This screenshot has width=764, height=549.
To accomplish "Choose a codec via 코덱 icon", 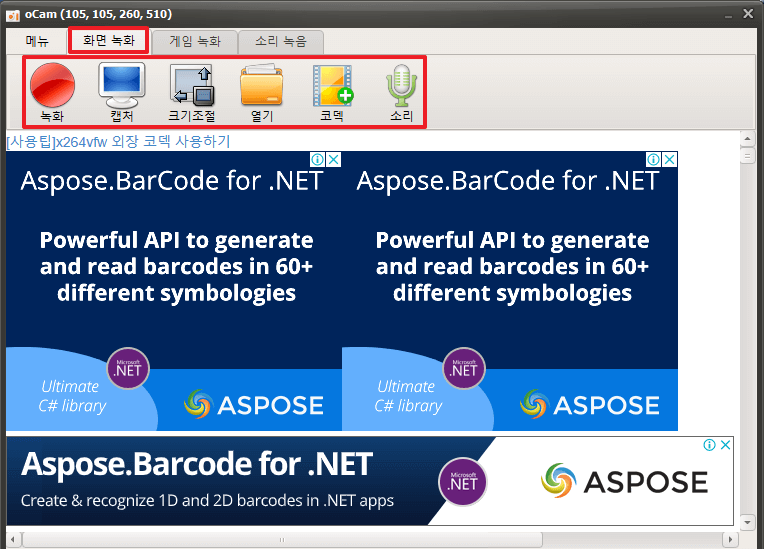I will click(x=332, y=92).
